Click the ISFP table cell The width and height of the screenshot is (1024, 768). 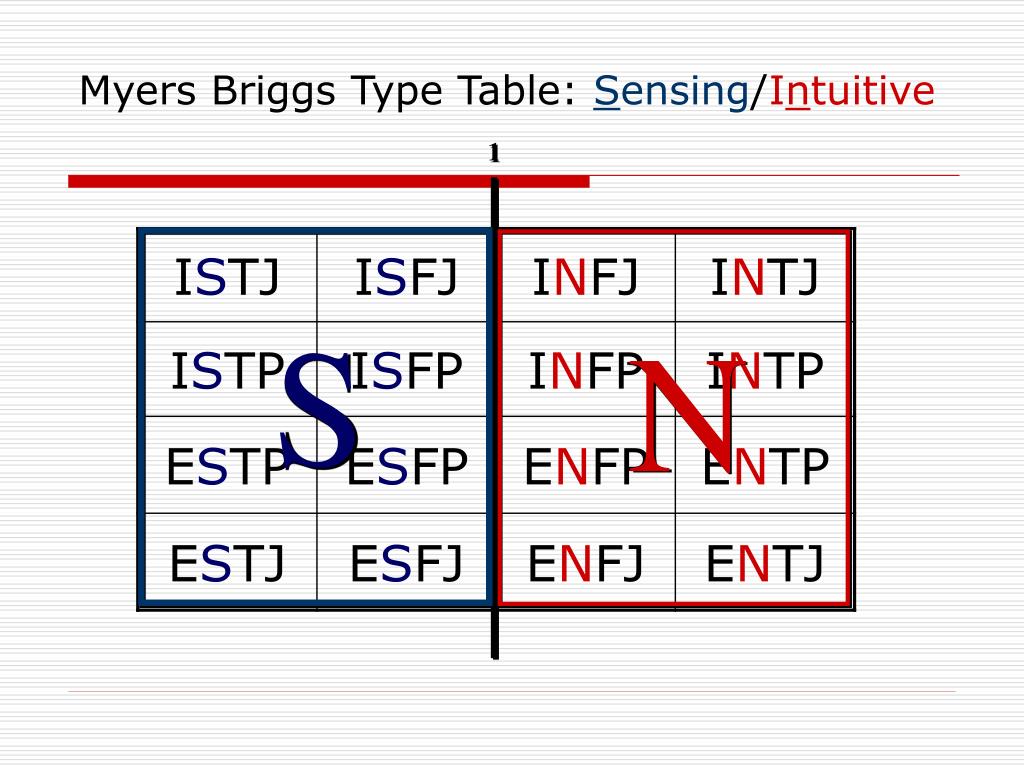click(x=402, y=370)
